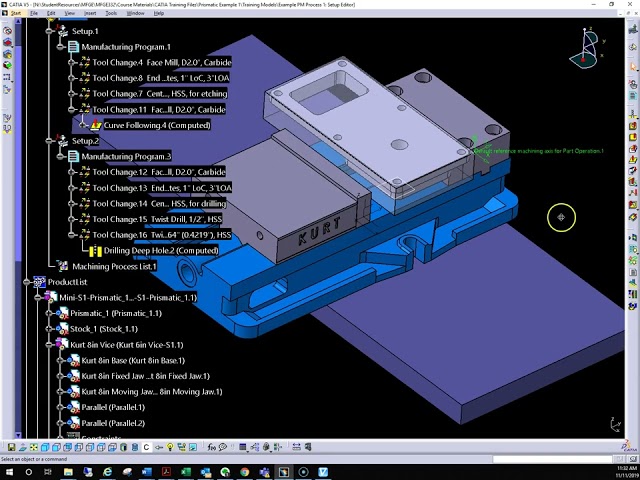
Task: Click the Save icon in bottom toolbar
Action: coord(11,447)
